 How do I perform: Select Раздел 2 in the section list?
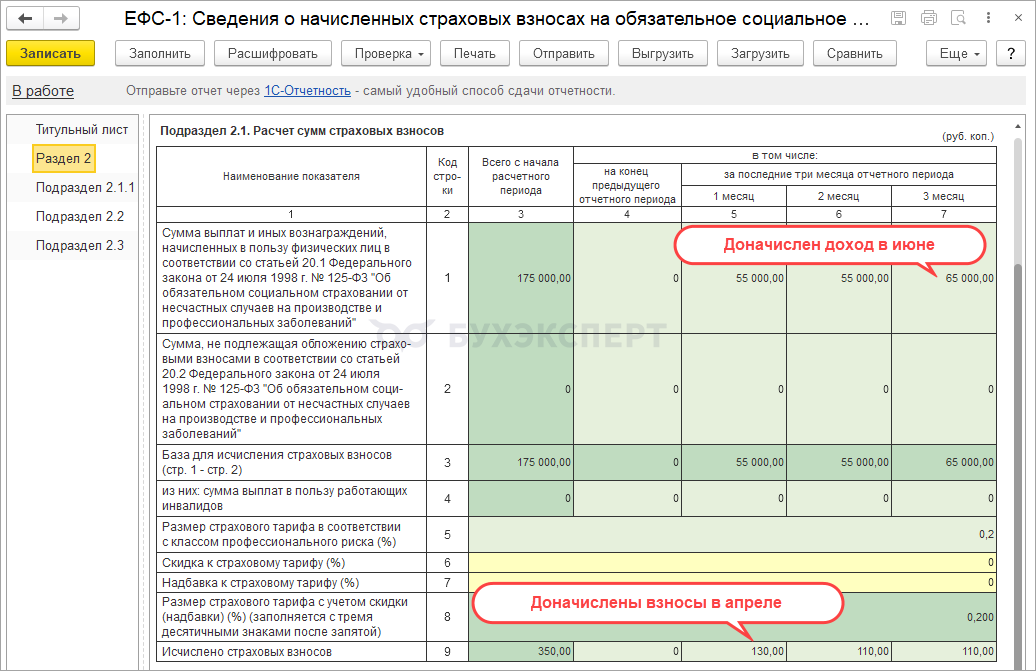click(63, 159)
